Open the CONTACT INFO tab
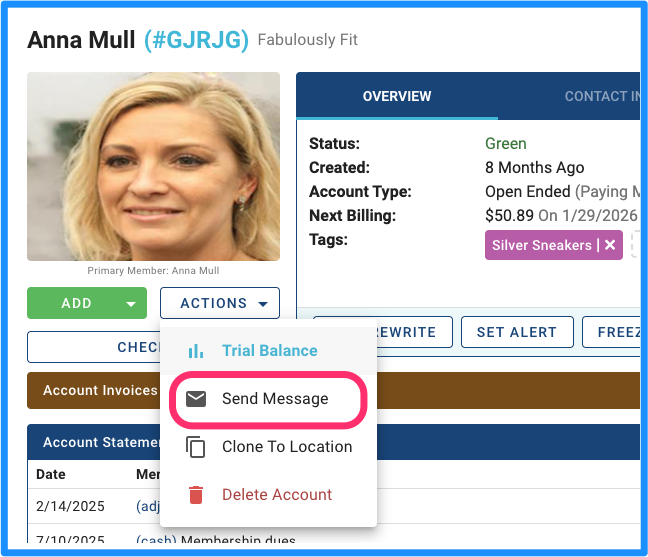648x557 pixels. (x=602, y=96)
